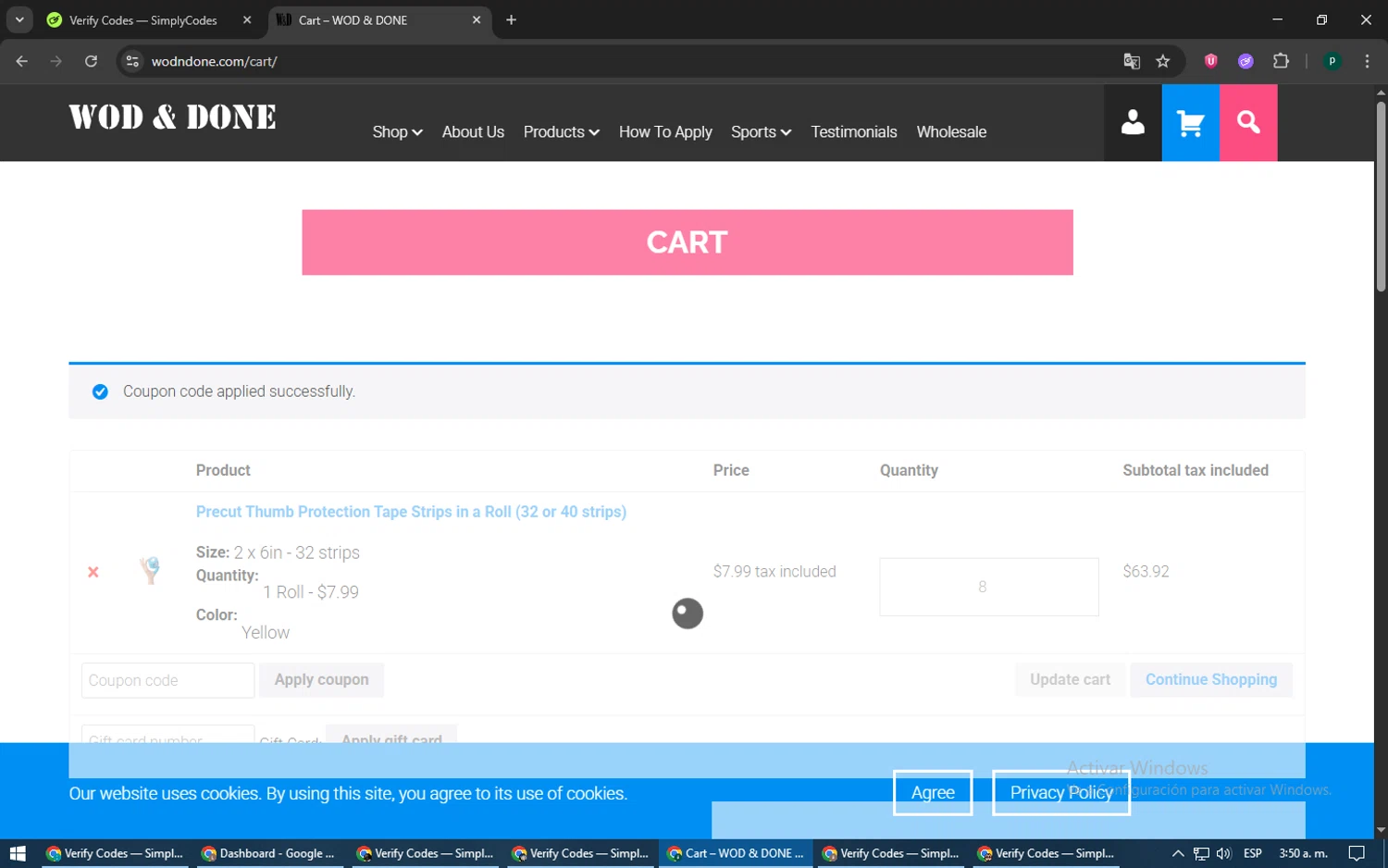
Task: Open the tab search dropdown arrow
Action: pos(19,19)
